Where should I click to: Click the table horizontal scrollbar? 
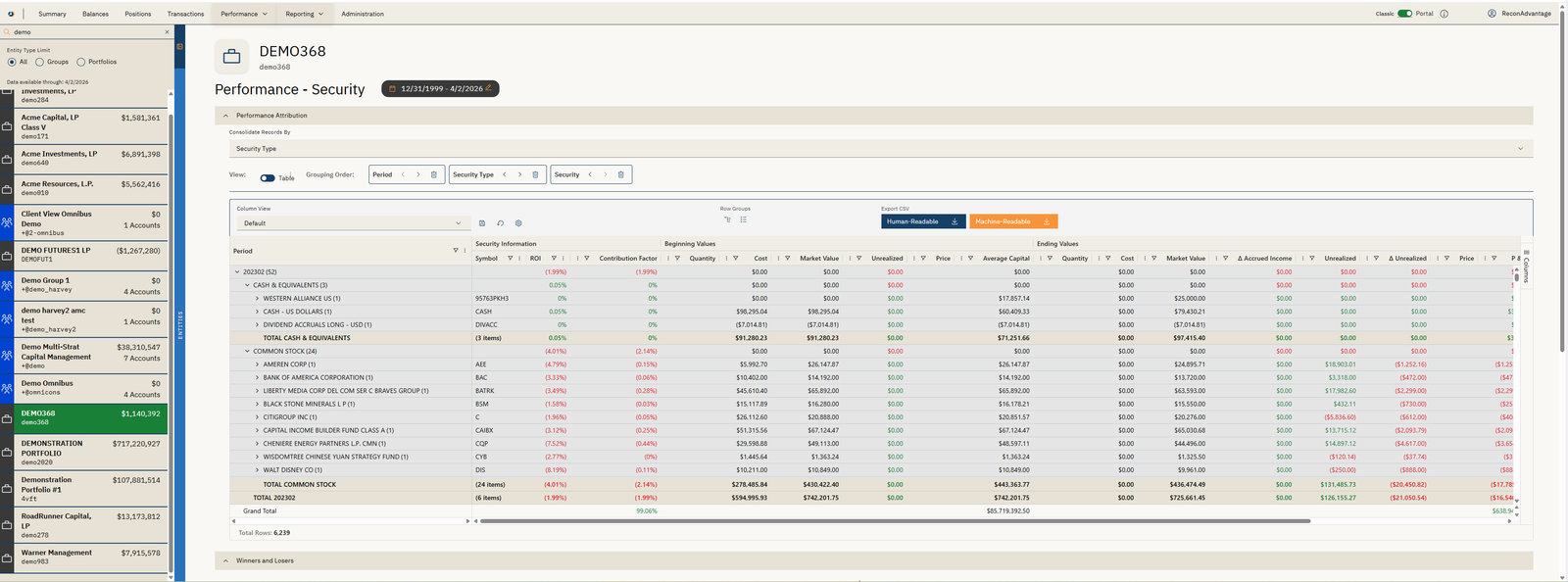pyautogui.click(x=895, y=521)
